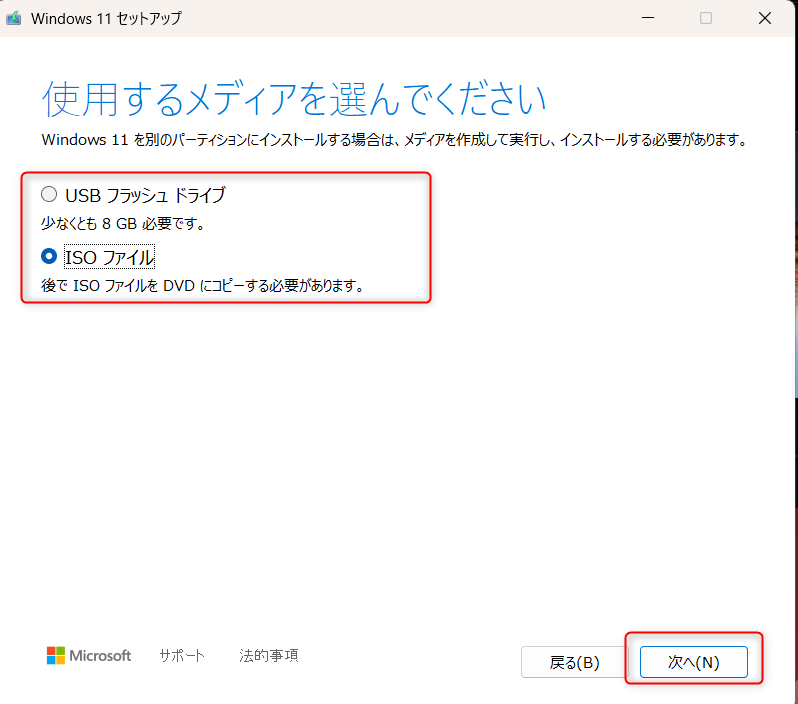798x704 pixels.
Task: Click the Windows 11 セットアップ title text
Action: tap(106, 19)
